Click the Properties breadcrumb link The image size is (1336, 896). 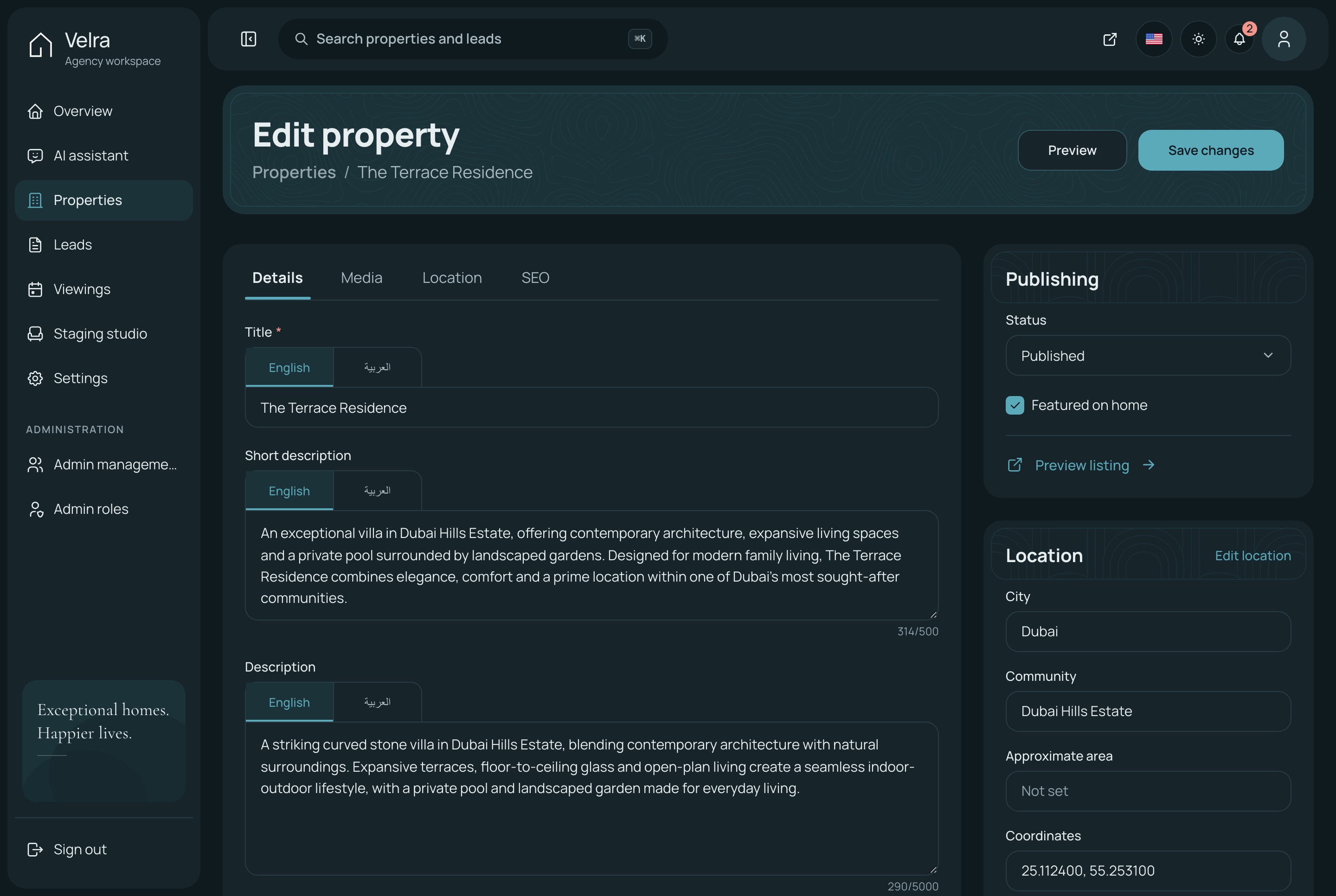[x=294, y=172]
